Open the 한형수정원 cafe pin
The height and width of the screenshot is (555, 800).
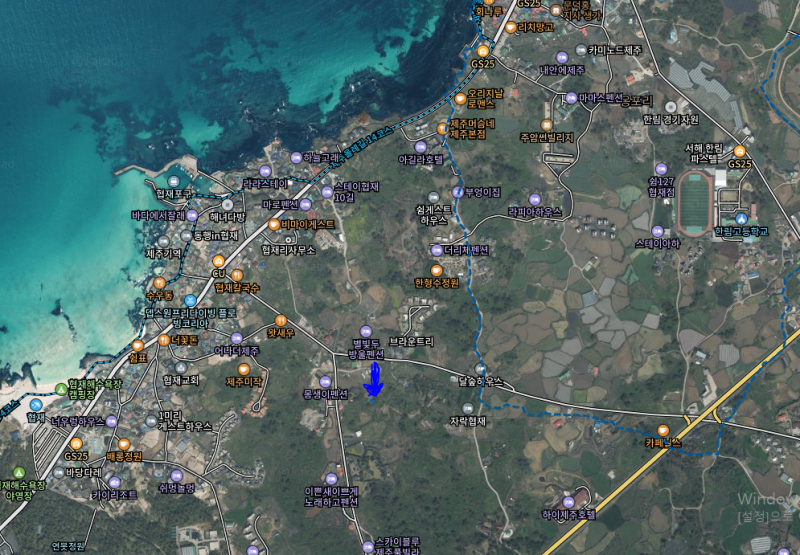pos(436,270)
